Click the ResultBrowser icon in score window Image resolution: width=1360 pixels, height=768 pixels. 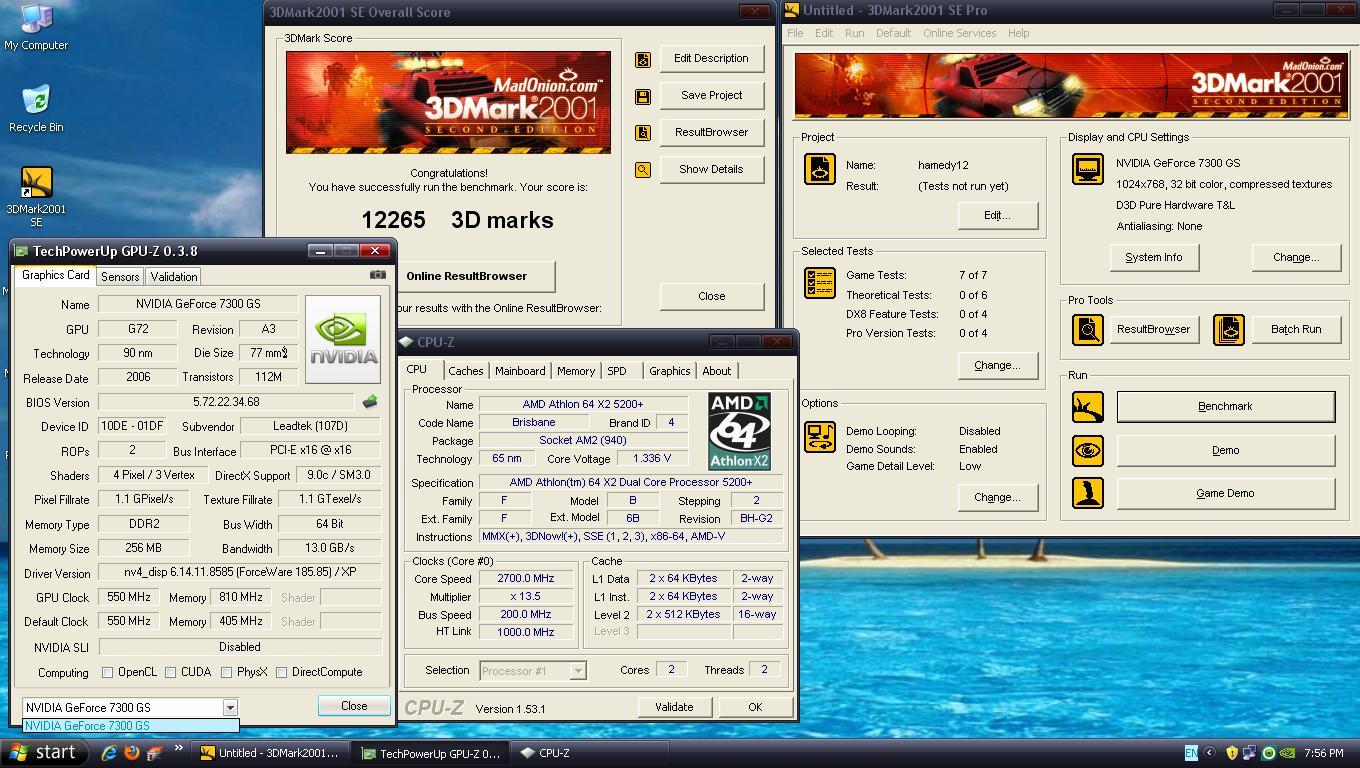(x=643, y=133)
